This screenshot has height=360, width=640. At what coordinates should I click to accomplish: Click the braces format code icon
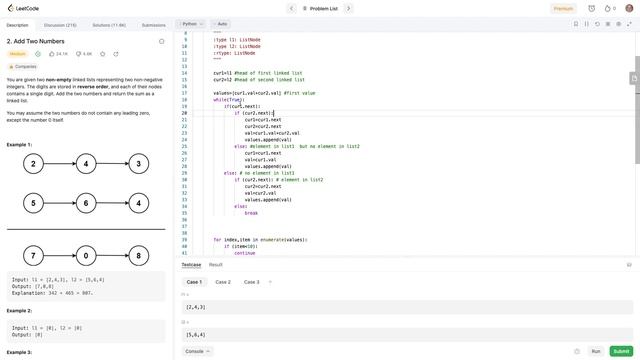587,24
